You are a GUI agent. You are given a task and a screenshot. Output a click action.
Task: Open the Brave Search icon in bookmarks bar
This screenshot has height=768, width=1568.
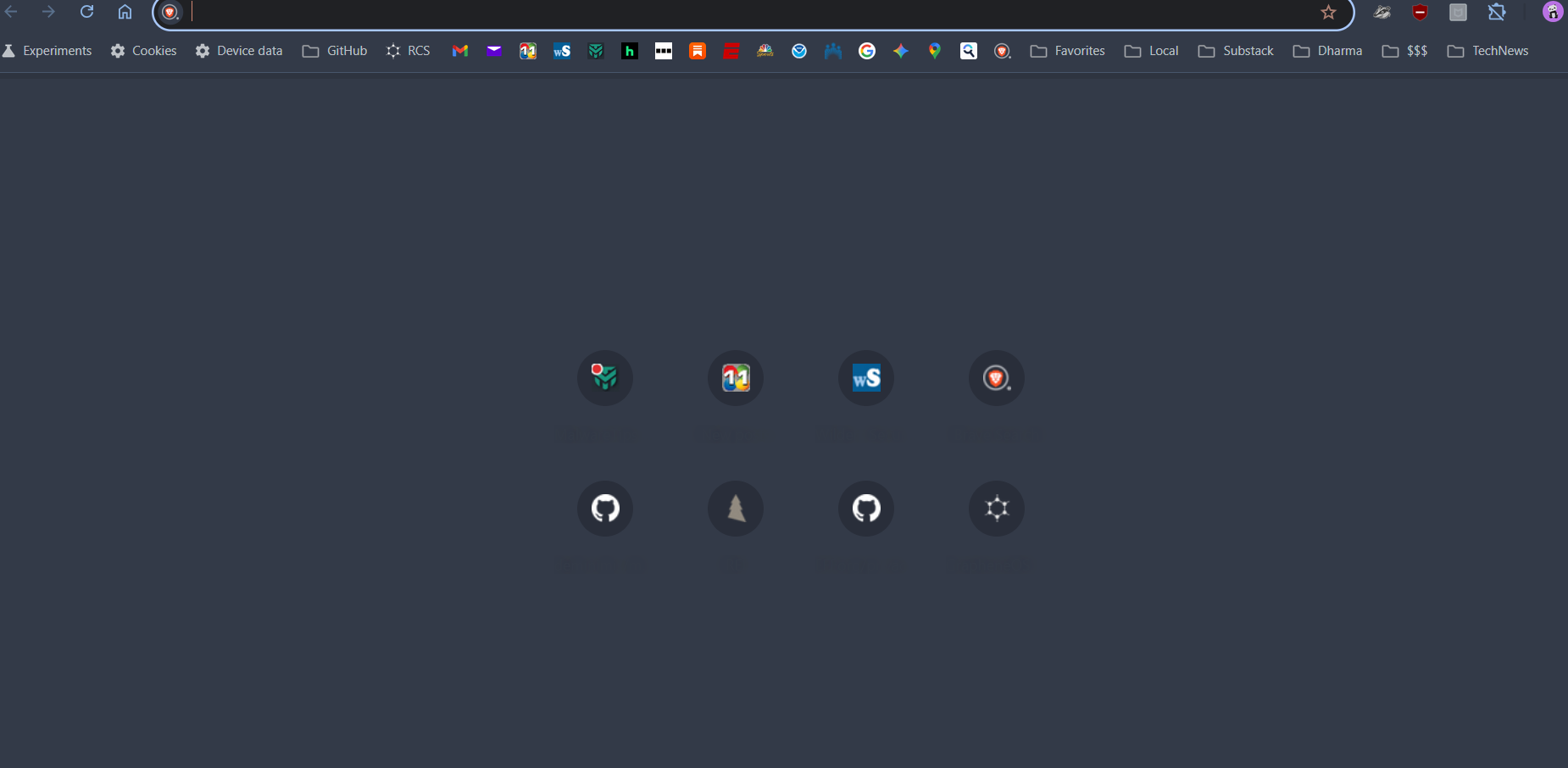tap(1003, 51)
